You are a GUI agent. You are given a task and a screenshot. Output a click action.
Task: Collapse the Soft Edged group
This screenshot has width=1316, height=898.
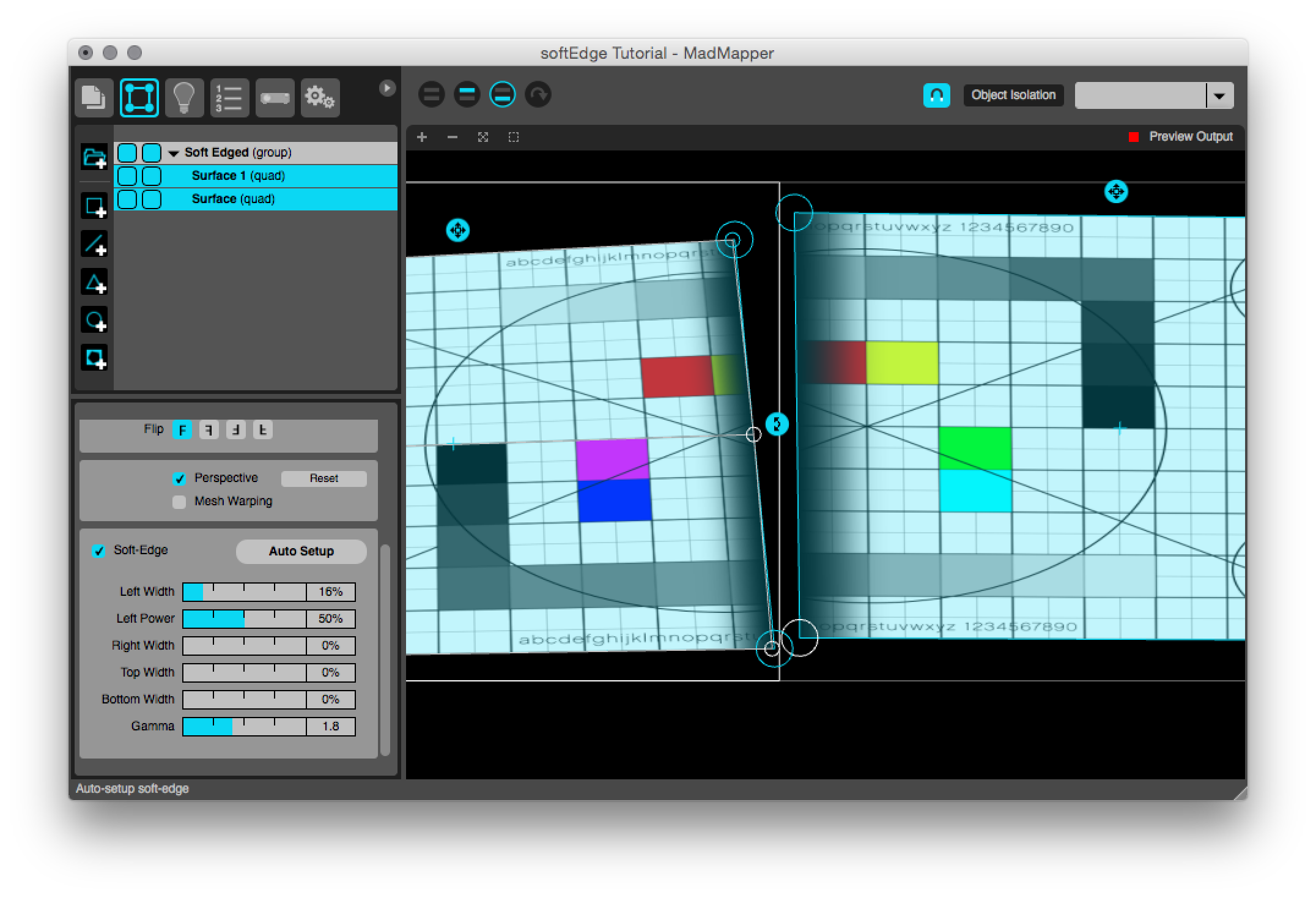(174, 153)
